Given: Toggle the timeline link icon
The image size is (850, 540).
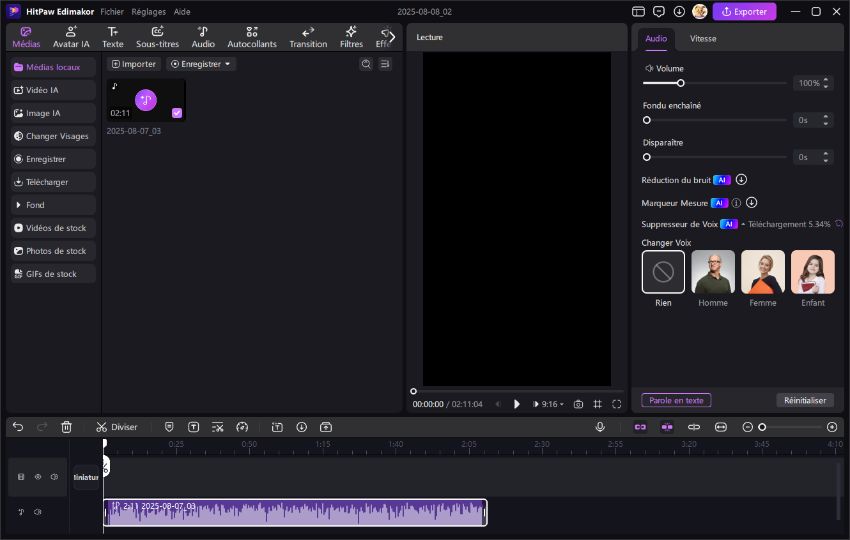Looking at the screenshot, I should [640, 427].
